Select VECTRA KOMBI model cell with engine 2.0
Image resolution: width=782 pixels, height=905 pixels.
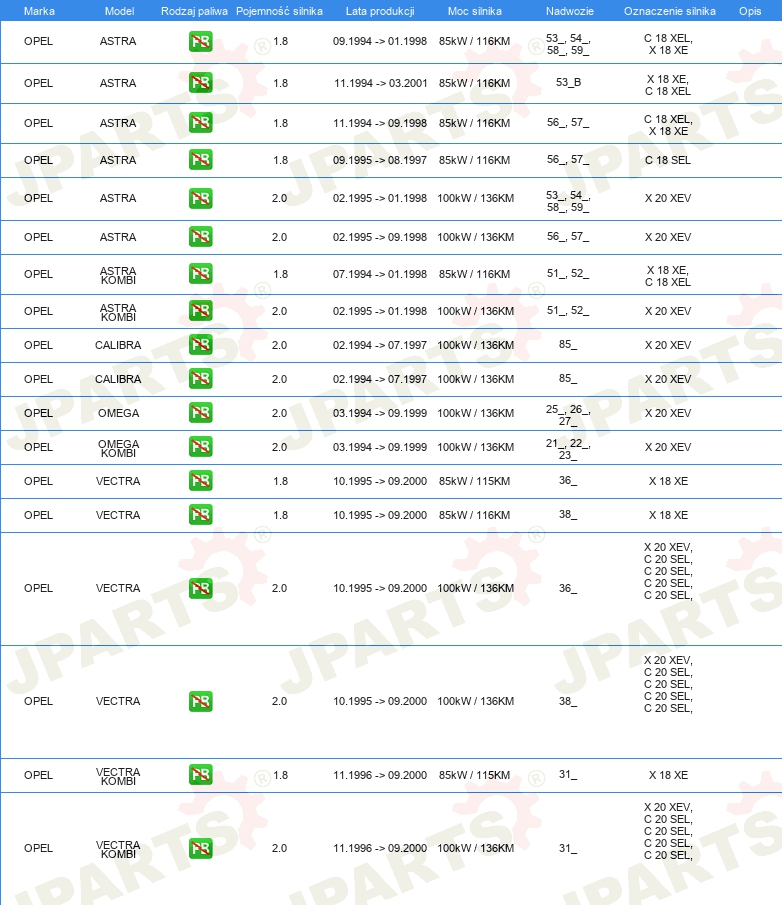(x=118, y=850)
